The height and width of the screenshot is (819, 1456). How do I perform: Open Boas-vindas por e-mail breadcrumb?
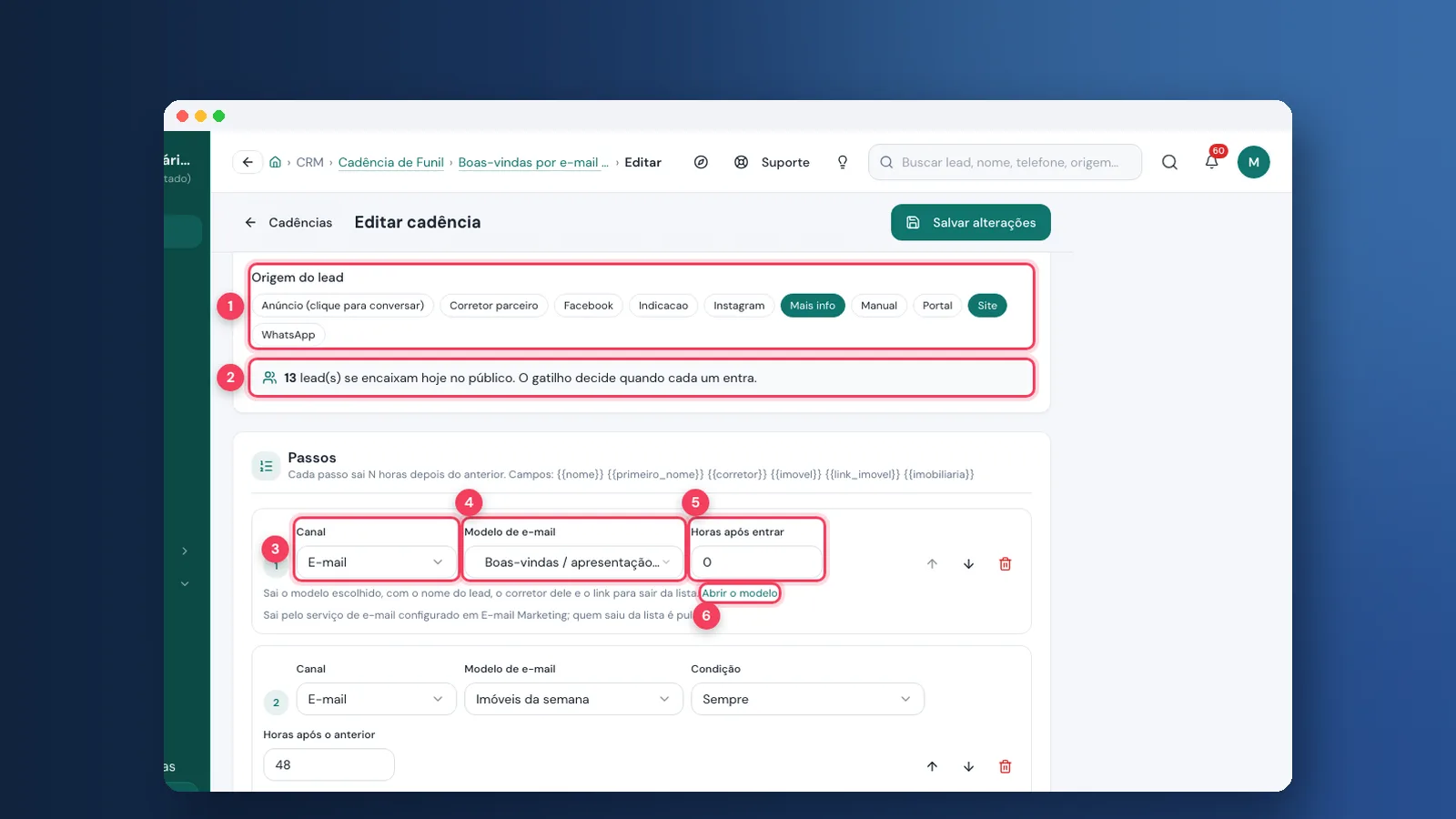point(533,162)
